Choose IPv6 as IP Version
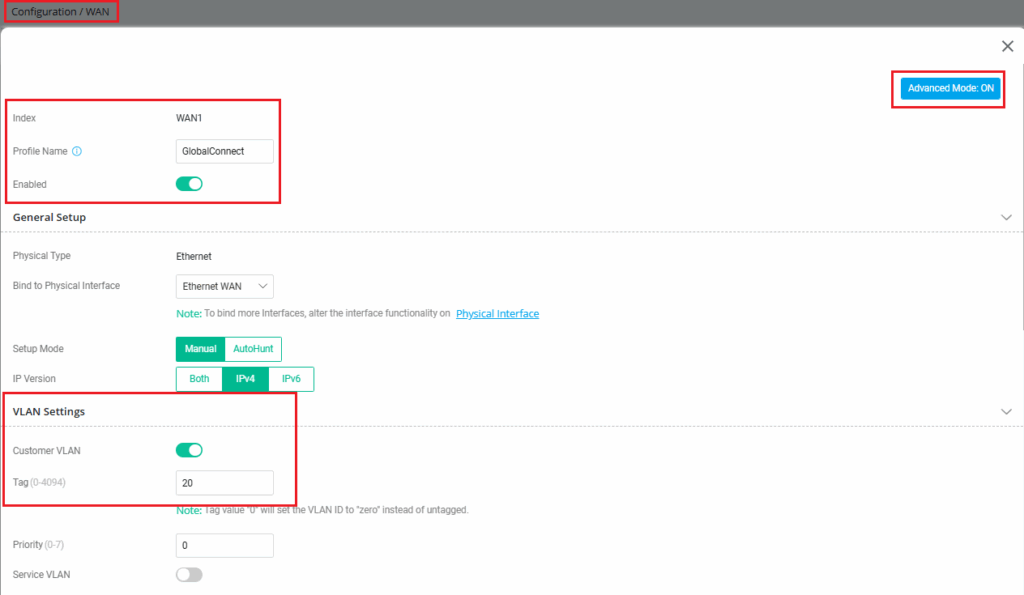This screenshot has width=1024, height=595. point(291,379)
